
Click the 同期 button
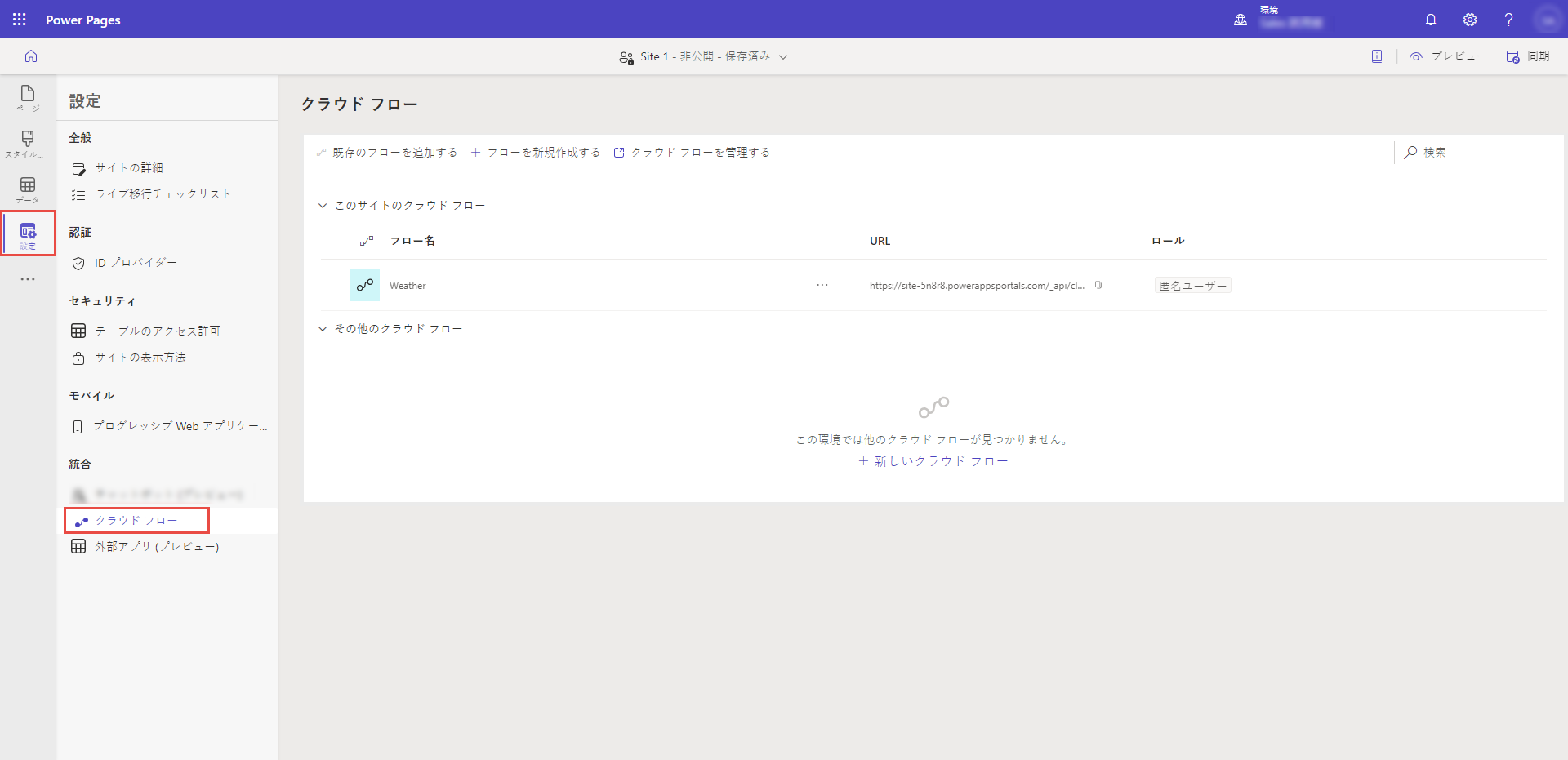pos(1528,56)
